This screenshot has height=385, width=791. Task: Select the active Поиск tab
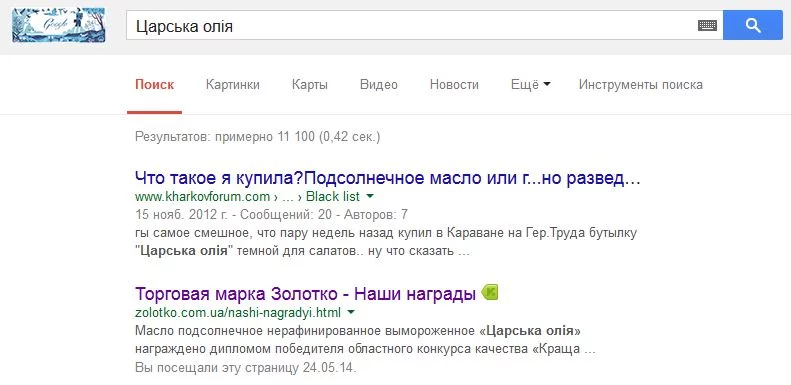point(154,84)
